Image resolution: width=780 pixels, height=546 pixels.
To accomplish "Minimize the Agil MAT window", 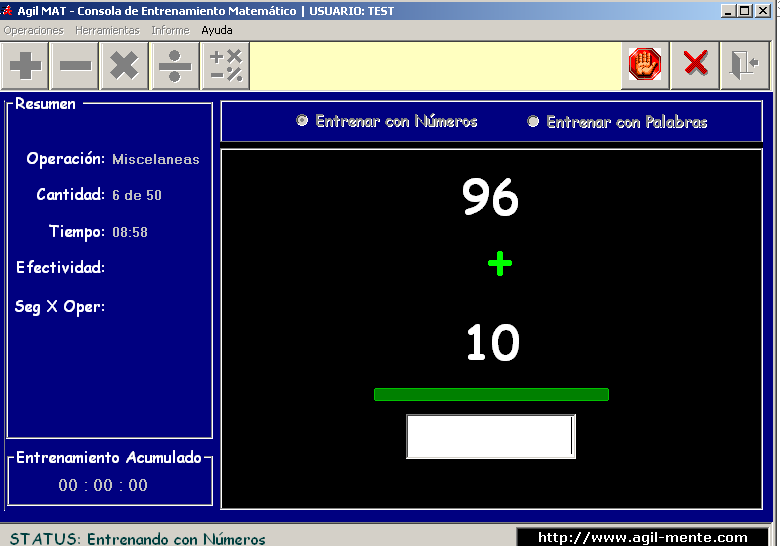I will [x=728, y=10].
